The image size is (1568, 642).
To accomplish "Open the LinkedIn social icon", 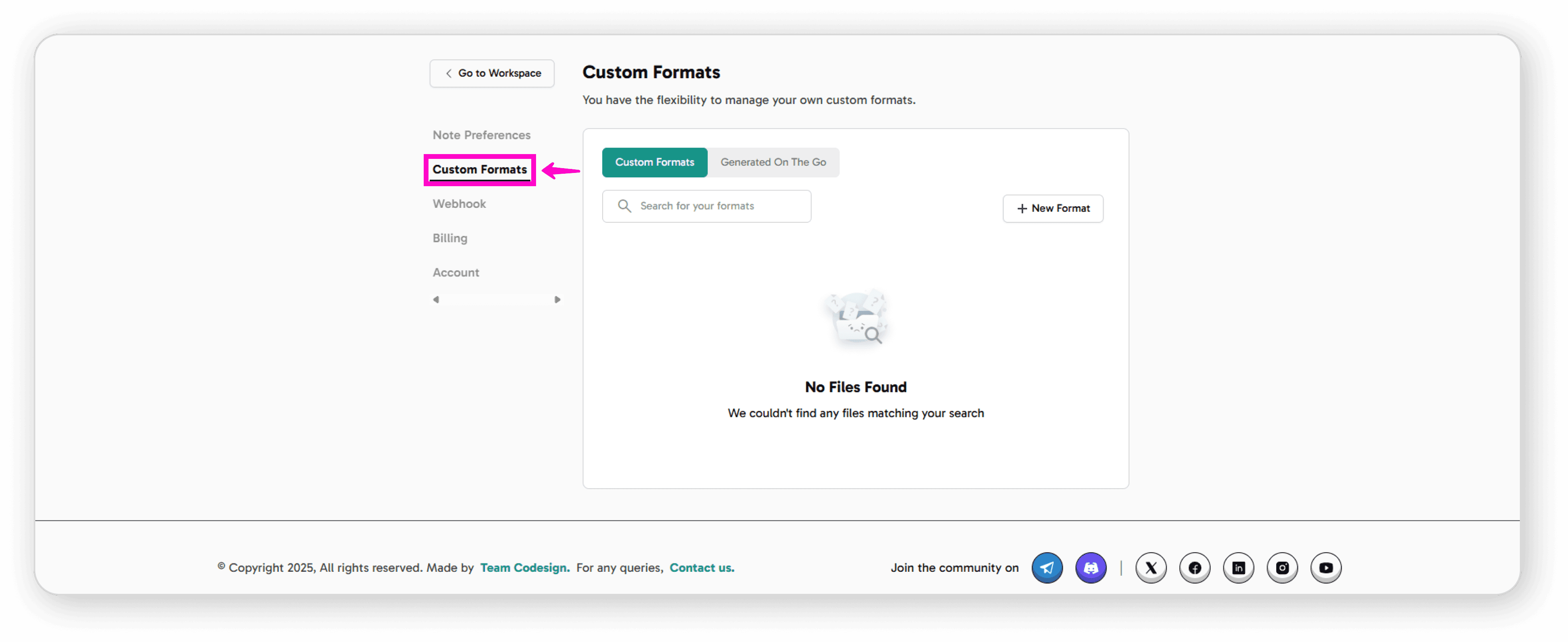I will pos(1238,567).
